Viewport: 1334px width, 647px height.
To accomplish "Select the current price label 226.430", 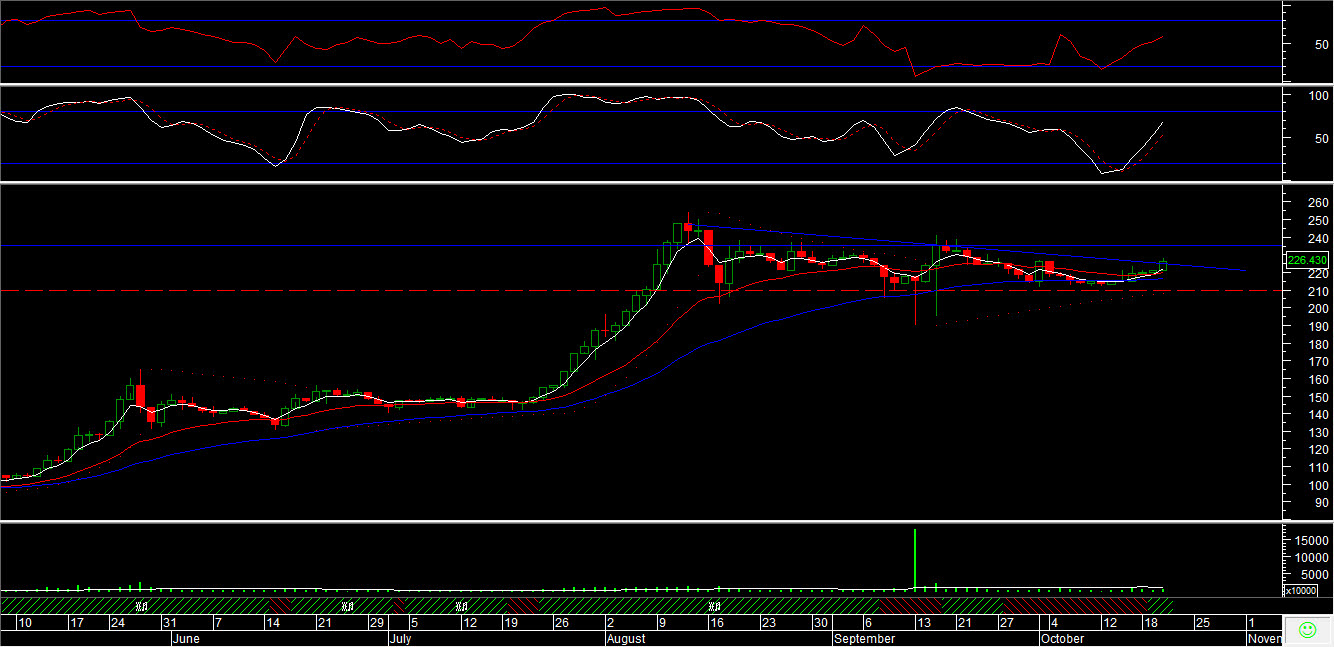I will [x=1307, y=260].
